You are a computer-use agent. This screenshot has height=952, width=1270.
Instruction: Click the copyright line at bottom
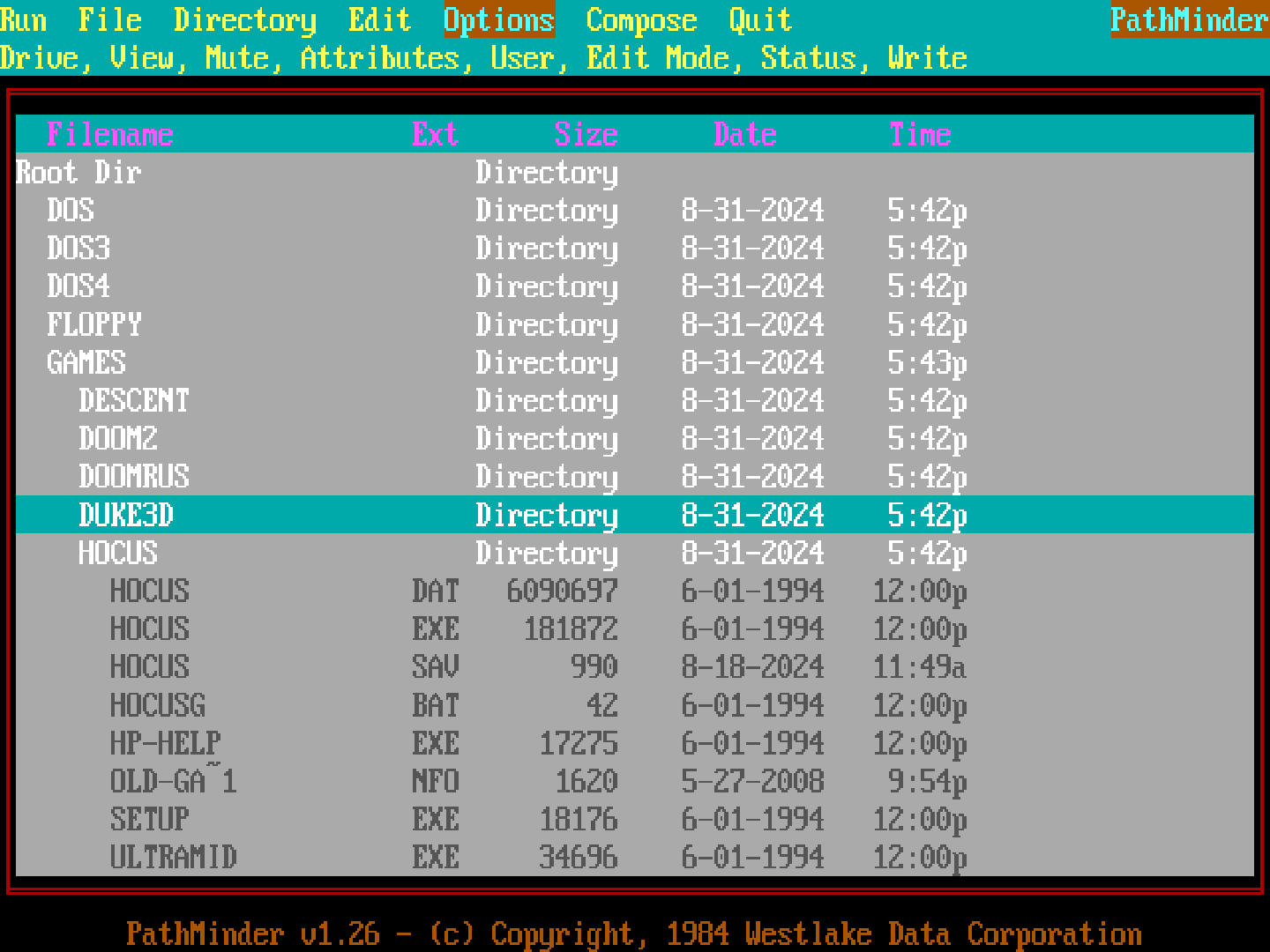634,933
